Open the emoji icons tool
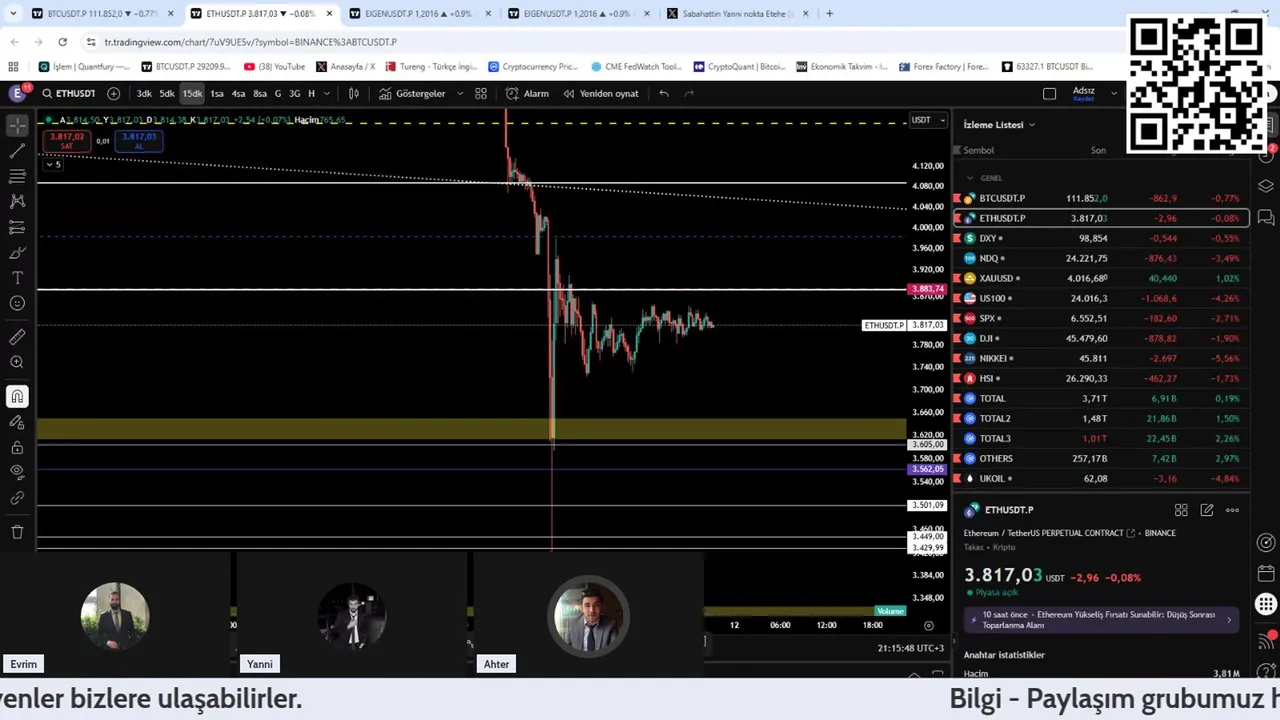Screen dimensions: 1280x720 17,303
